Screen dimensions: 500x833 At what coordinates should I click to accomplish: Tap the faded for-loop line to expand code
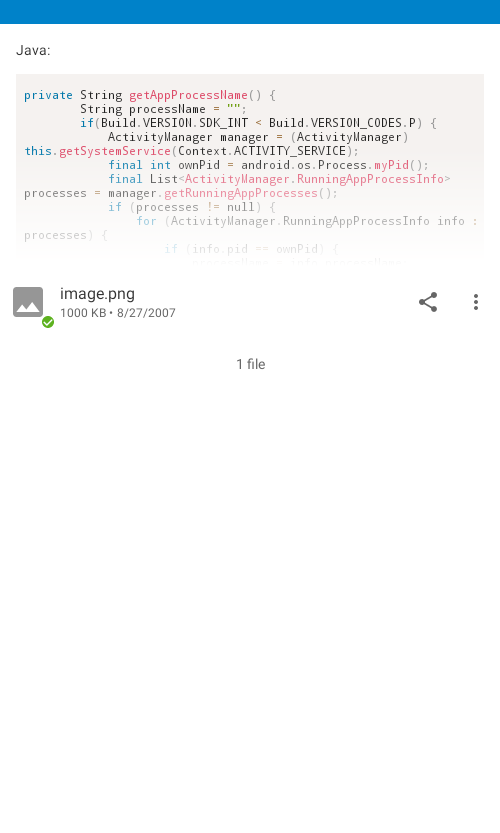point(307,221)
